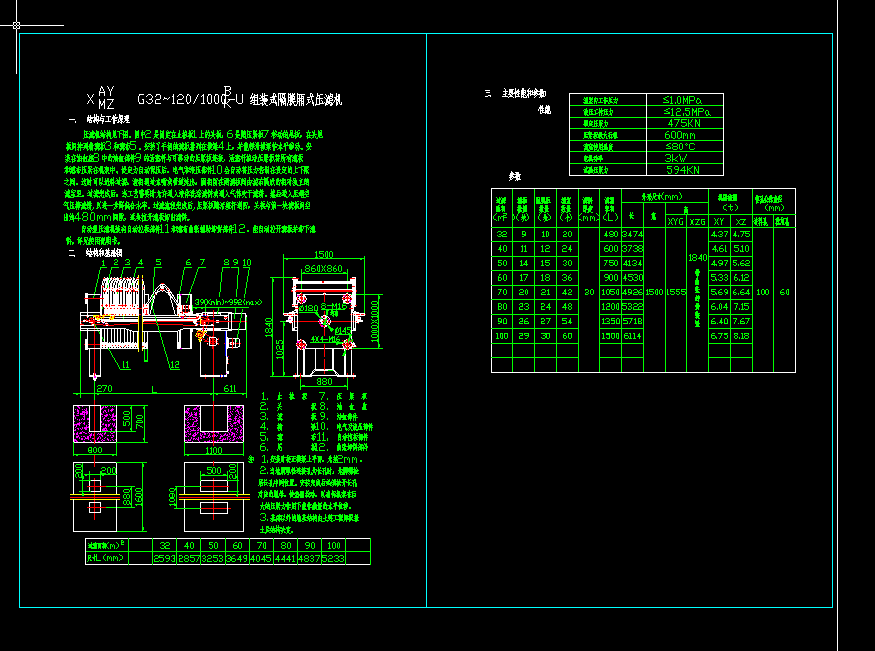Click the '1600' foundation plan dimension
This screenshot has width=875, height=651.
(x=139, y=495)
